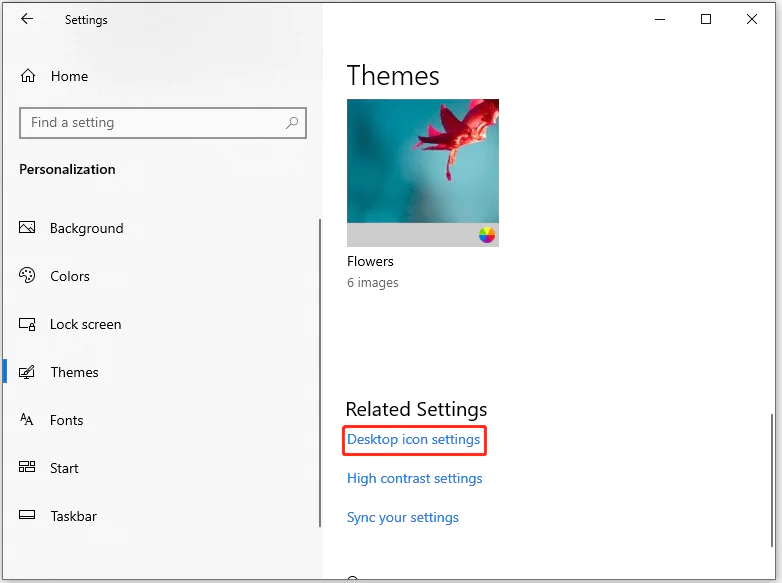Open Lock screen via its sidebar icon

pos(27,324)
